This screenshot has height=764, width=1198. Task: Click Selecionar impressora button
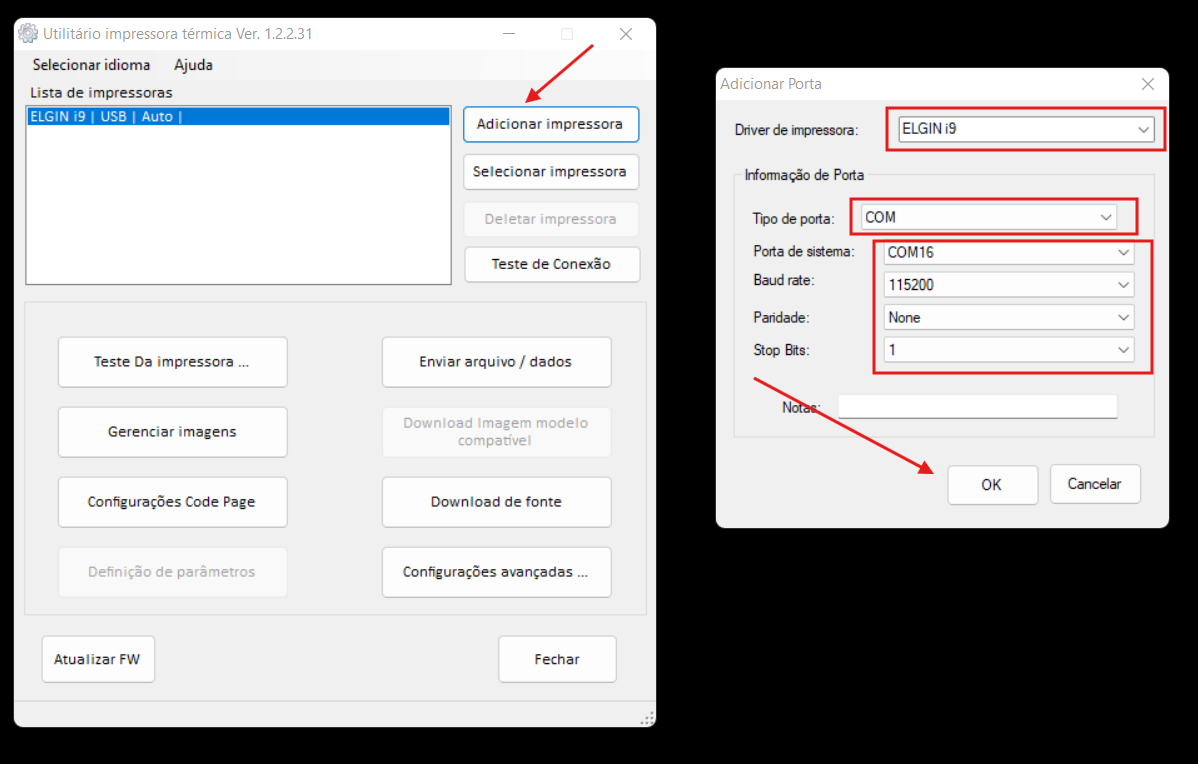click(x=550, y=171)
